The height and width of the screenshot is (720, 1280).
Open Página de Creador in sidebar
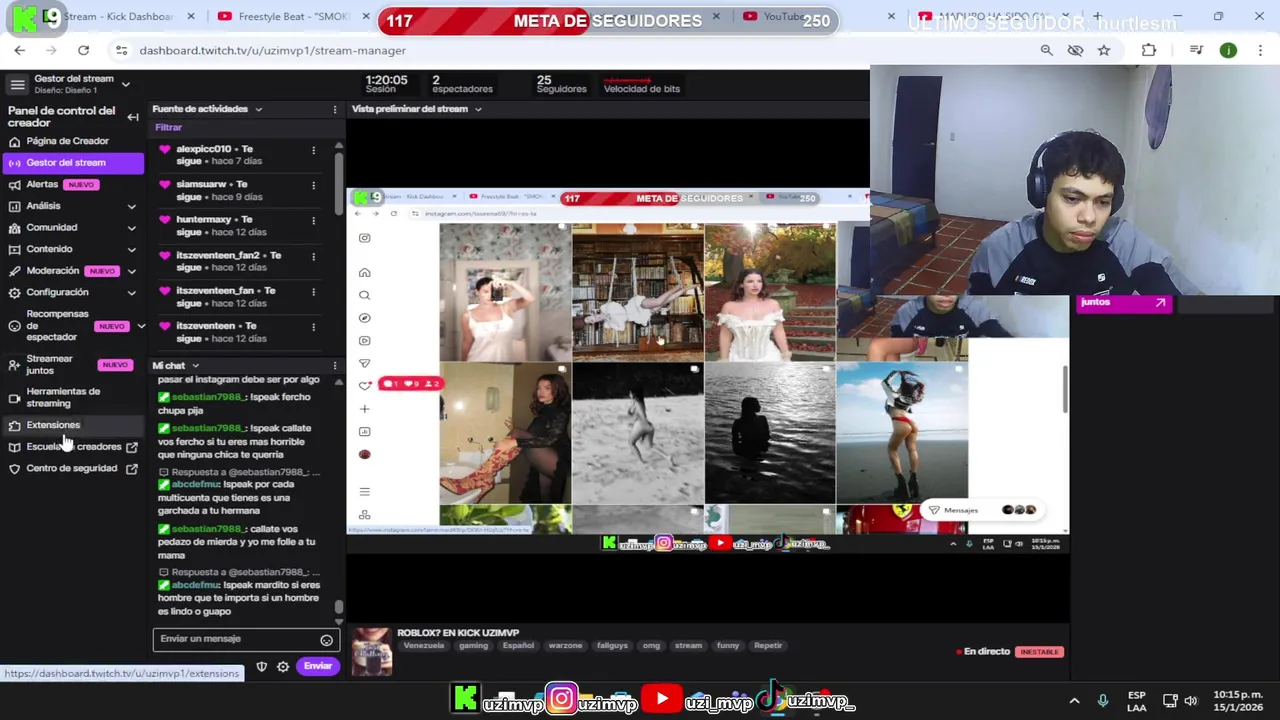(x=67, y=141)
